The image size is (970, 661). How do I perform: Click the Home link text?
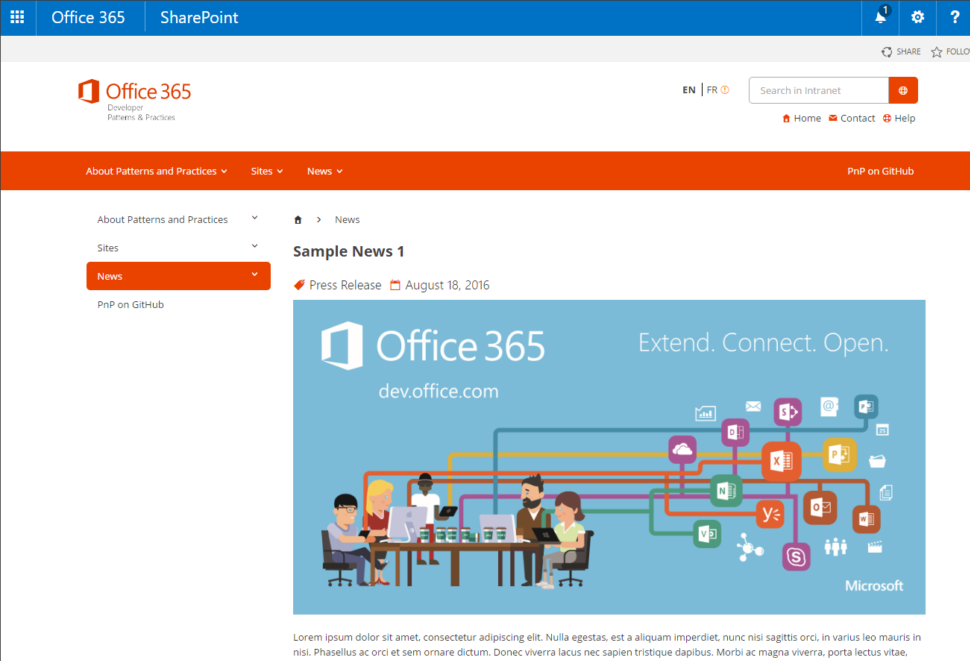[807, 118]
